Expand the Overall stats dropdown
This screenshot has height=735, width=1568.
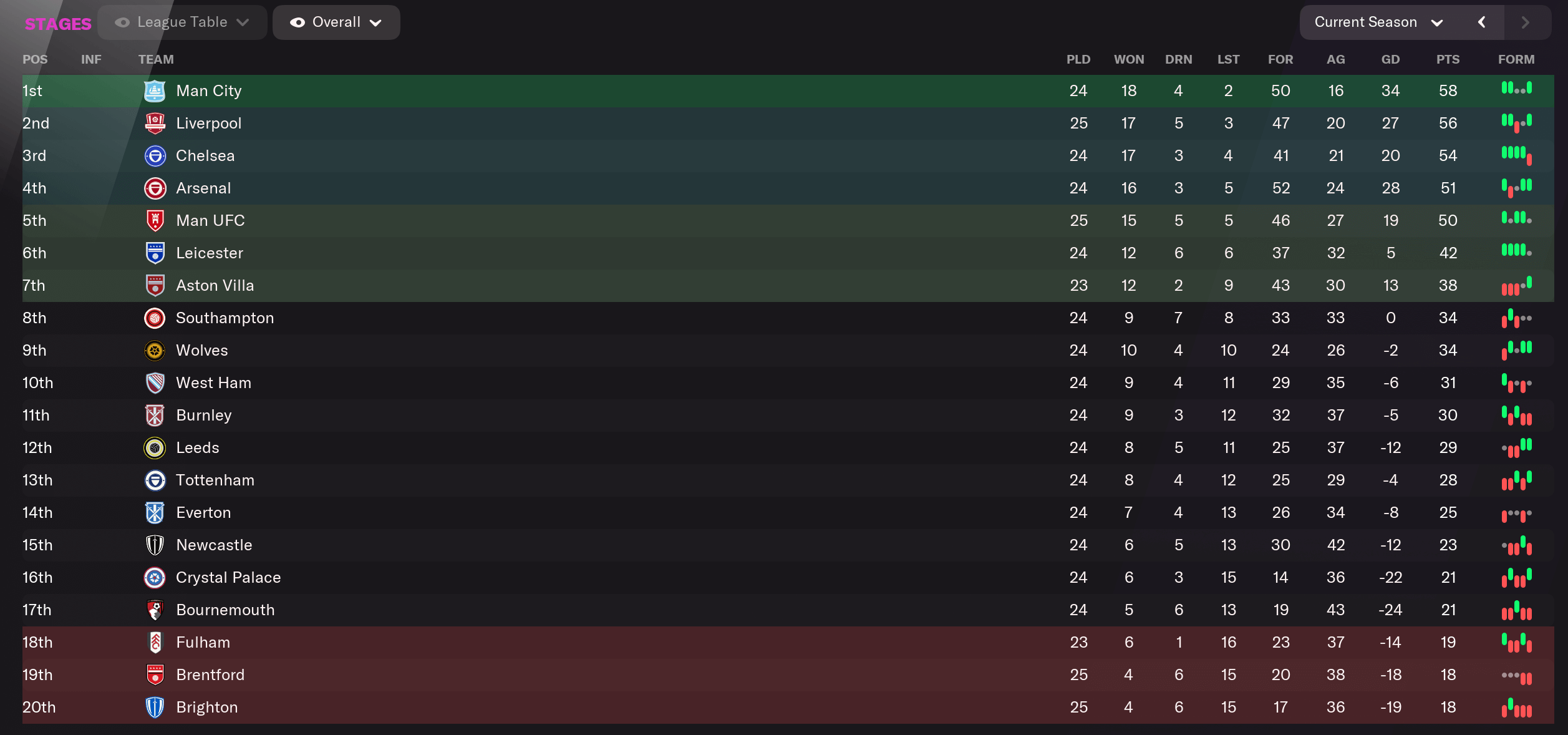click(x=336, y=22)
